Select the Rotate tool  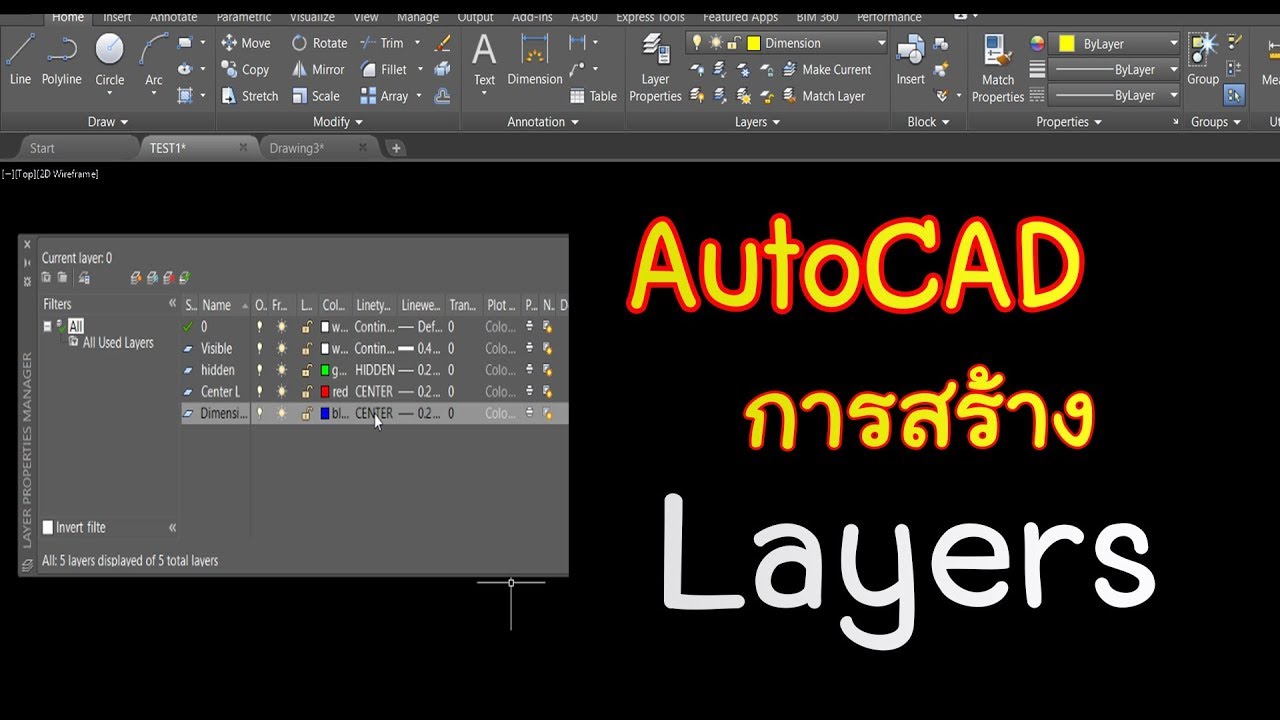(319, 43)
